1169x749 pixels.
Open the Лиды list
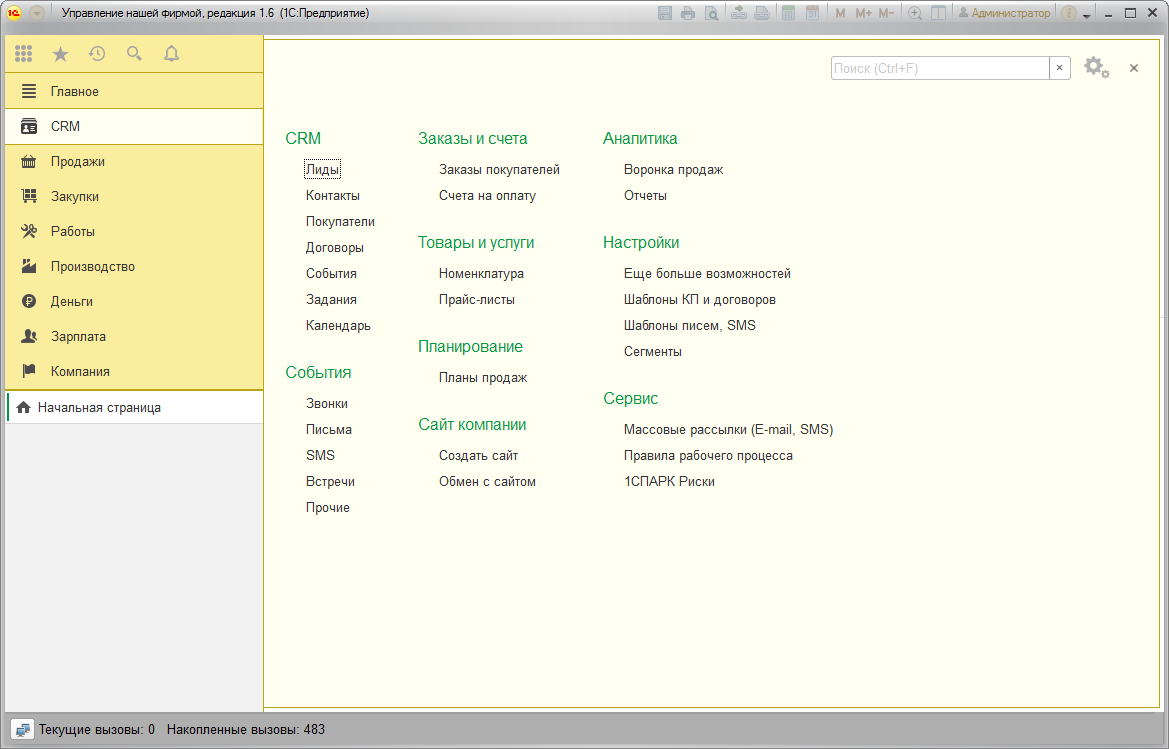[x=322, y=169]
